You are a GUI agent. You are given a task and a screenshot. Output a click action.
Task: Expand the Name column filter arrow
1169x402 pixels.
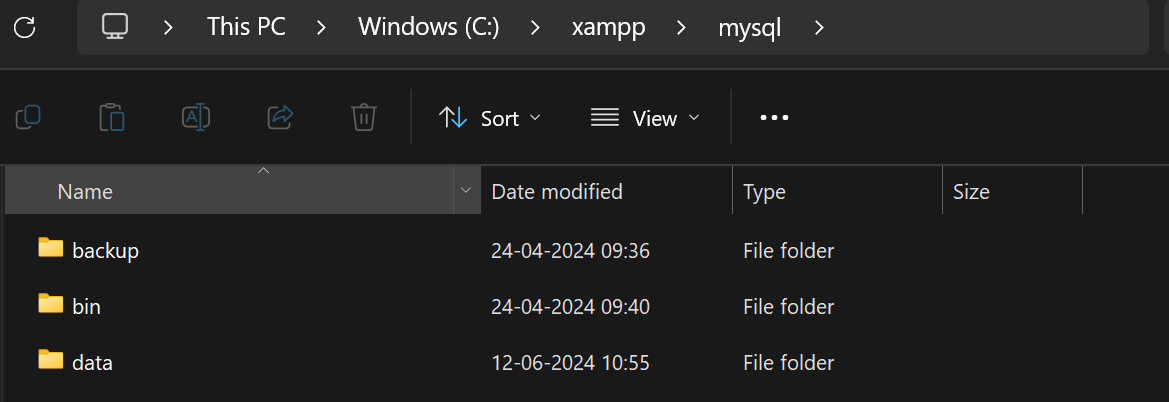467,191
